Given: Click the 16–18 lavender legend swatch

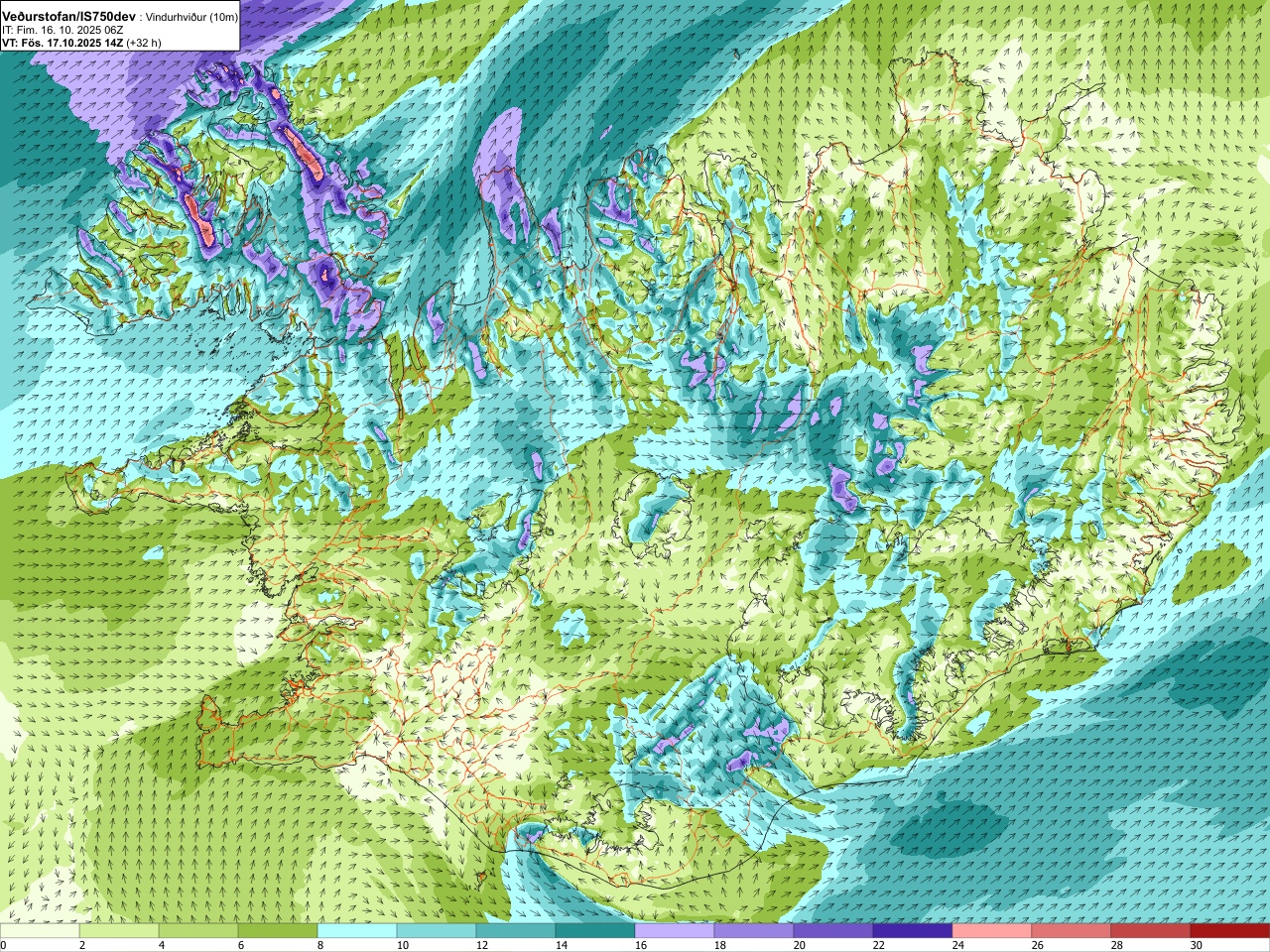Looking at the screenshot, I should [x=675, y=931].
